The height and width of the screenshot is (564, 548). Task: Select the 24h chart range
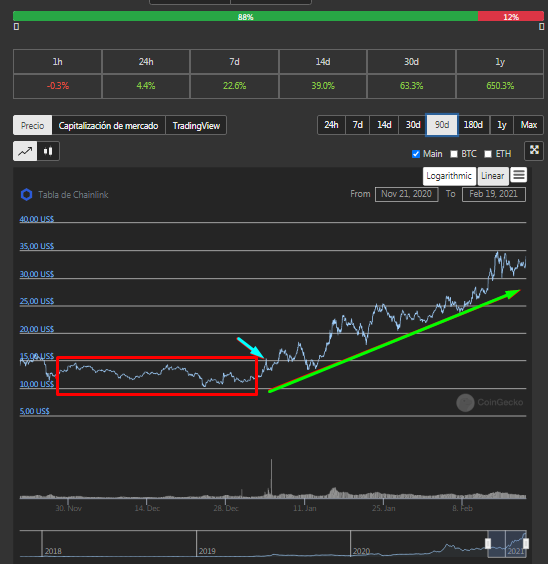click(x=331, y=125)
